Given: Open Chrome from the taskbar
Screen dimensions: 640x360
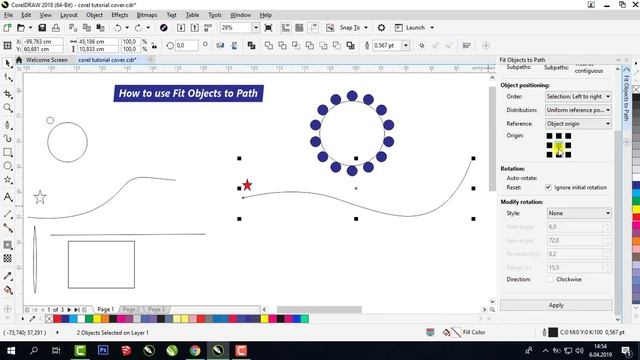Looking at the screenshot, I should point(195,351).
